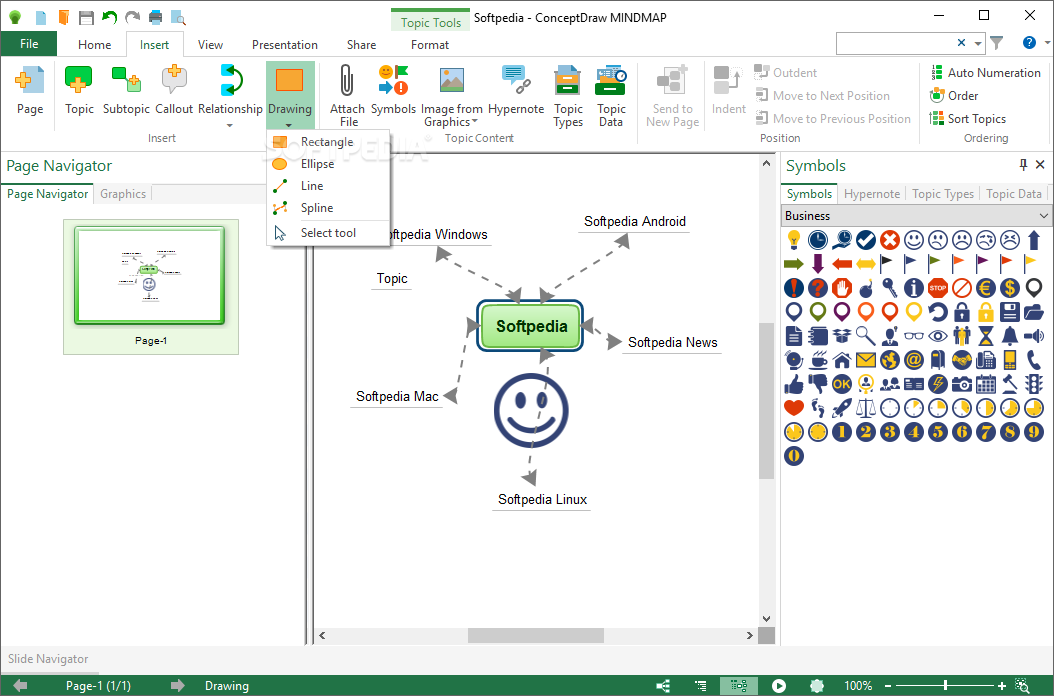Screen dimensions: 1054x696
Task: Select the red heart symbol
Action: tap(794, 408)
